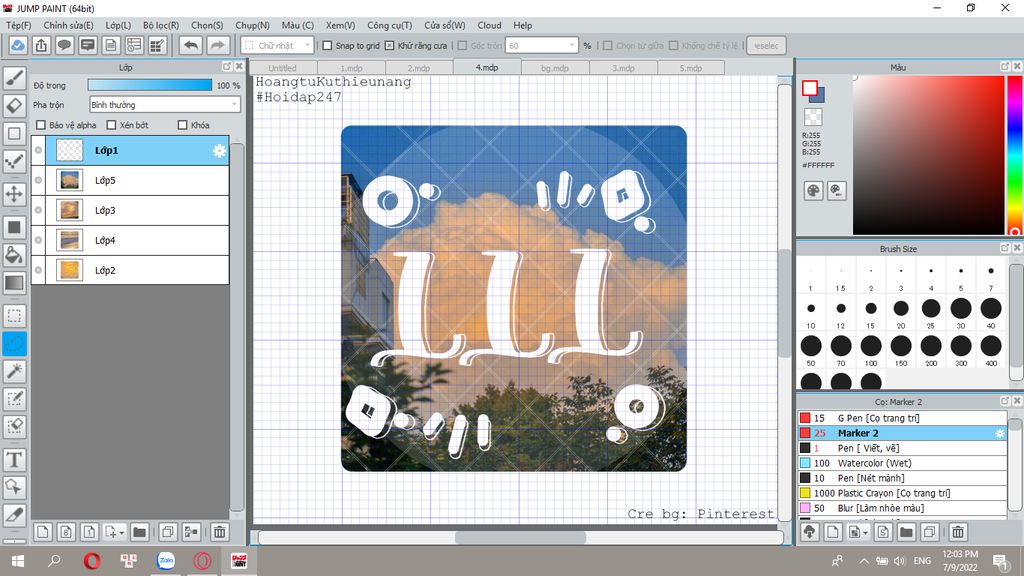Switch to the Untitled tab
The image size is (1024, 576).
pos(282,68)
